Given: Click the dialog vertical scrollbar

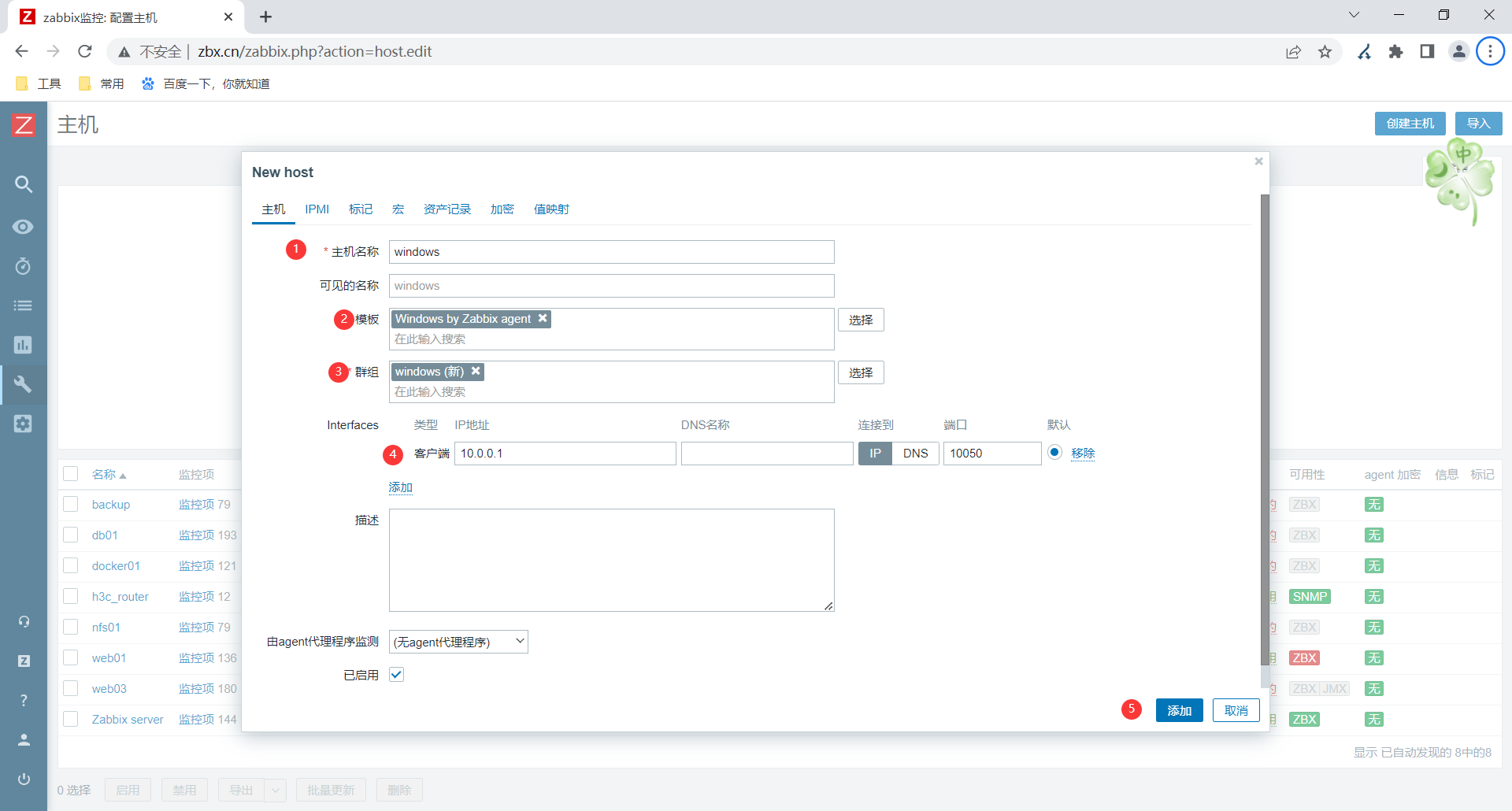Looking at the screenshot, I should 1265,429.
